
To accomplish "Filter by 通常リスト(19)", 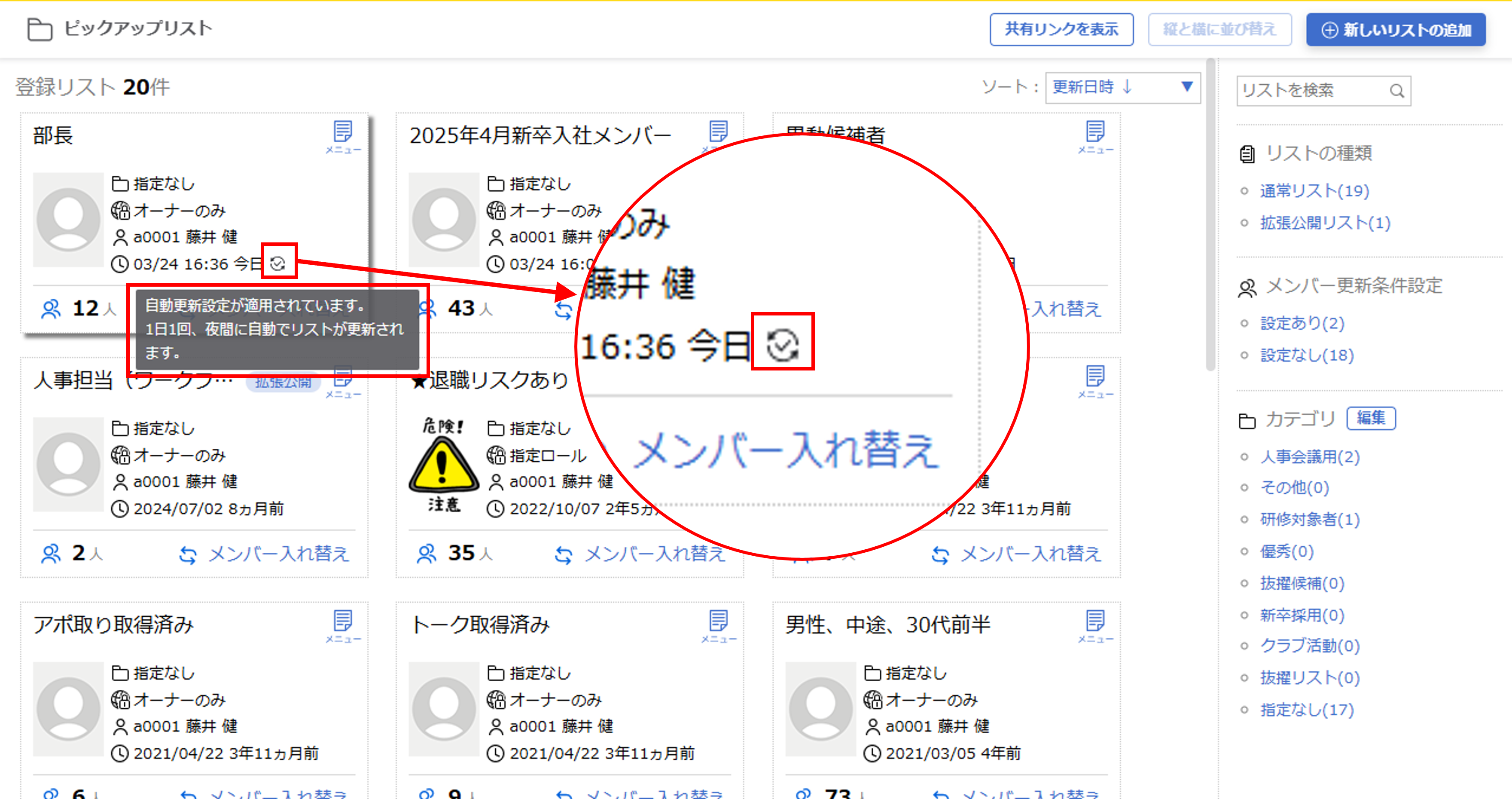I will [1314, 191].
